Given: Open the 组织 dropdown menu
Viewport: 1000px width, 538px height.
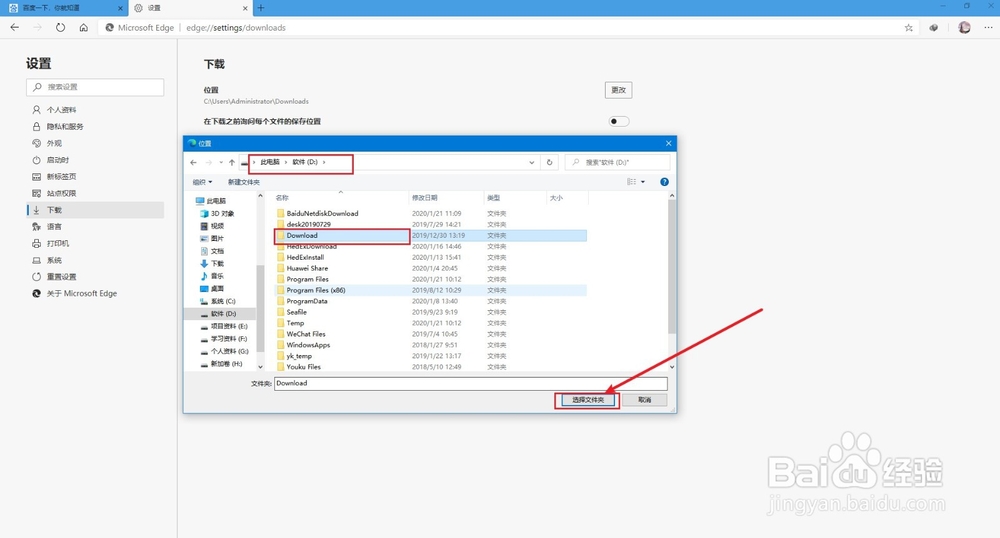Looking at the screenshot, I should [202, 182].
